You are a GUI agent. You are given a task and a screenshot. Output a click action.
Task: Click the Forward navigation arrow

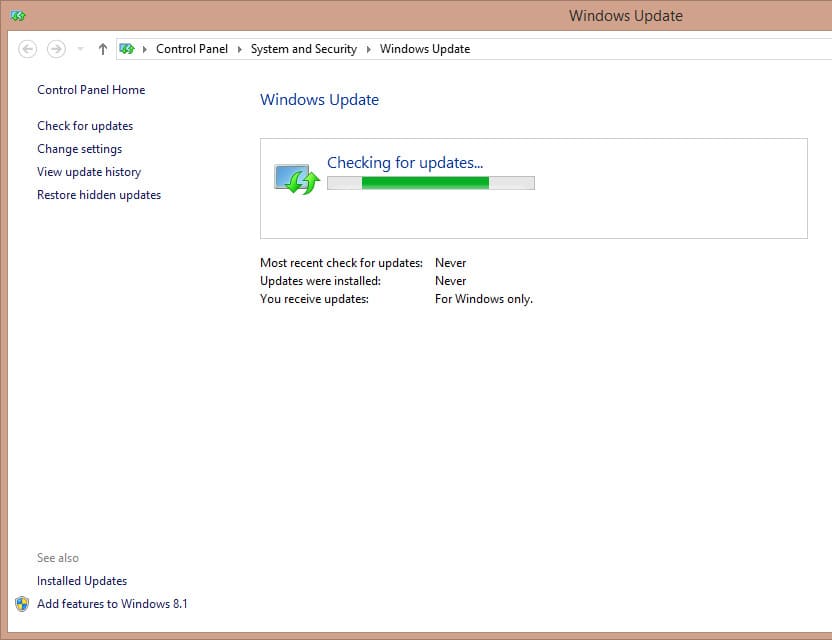[56, 49]
